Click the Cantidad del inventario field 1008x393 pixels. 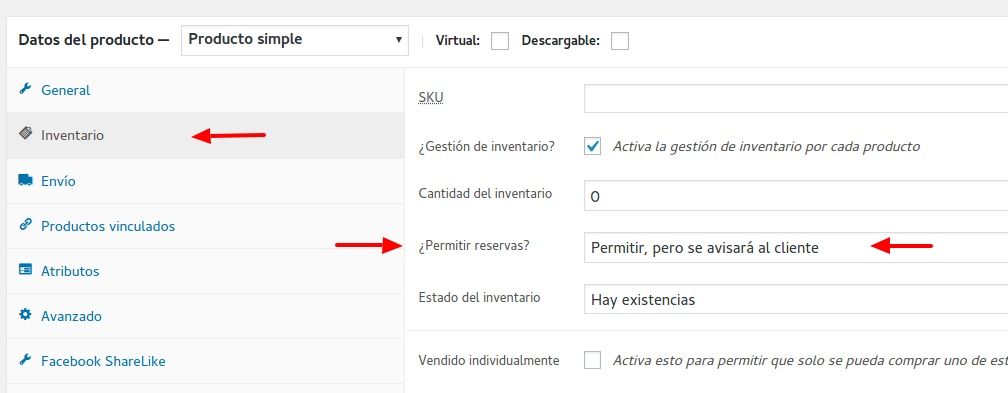[x=796, y=196]
